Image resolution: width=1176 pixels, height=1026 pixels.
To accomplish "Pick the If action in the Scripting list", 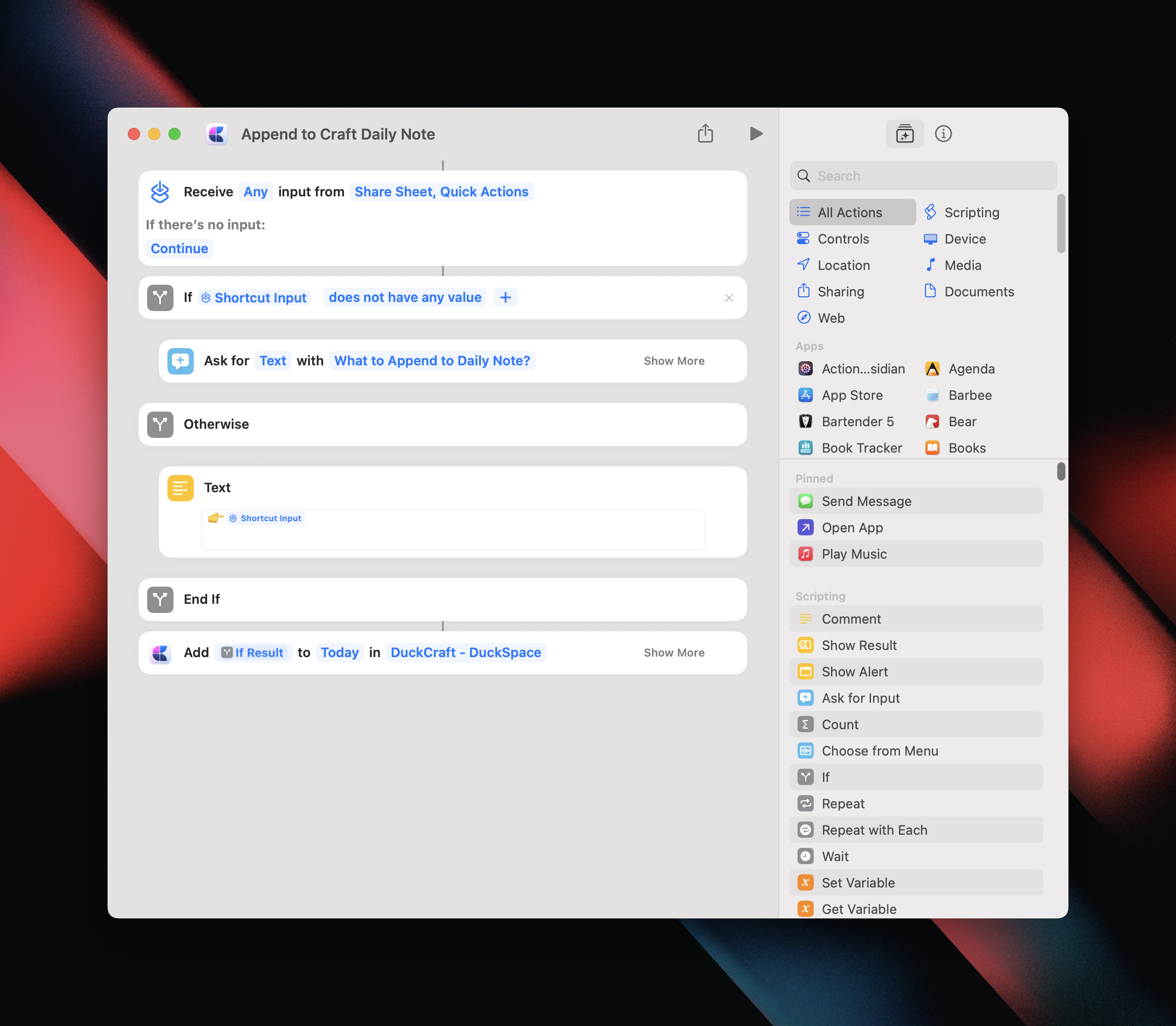I will point(916,777).
